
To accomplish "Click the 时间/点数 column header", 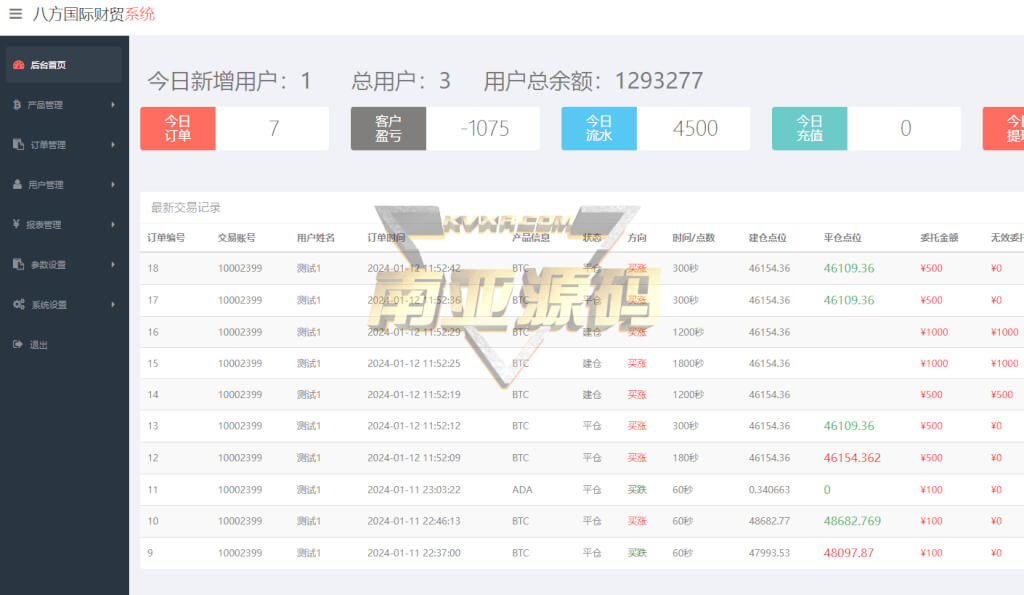I will [694, 238].
